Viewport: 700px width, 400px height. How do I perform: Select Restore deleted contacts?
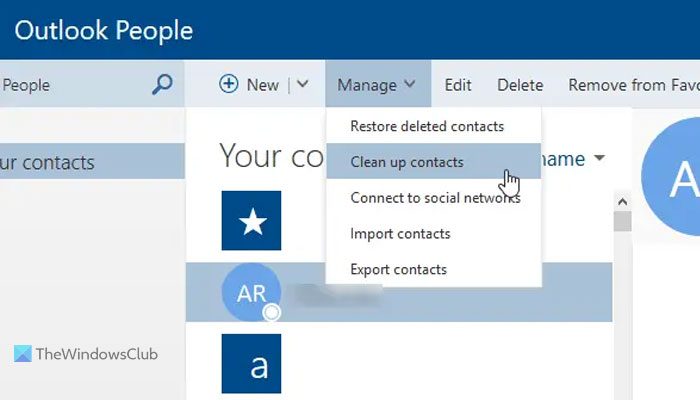(433, 126)
